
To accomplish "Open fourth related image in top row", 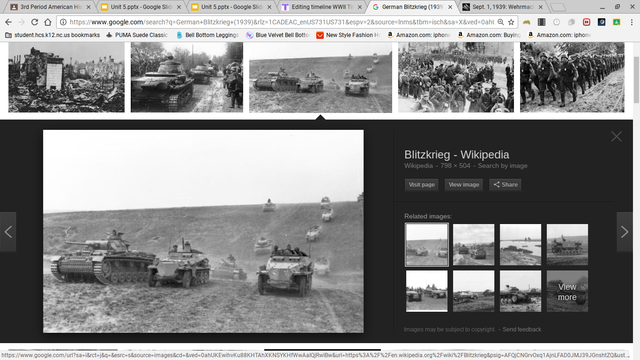I will 567,244.
